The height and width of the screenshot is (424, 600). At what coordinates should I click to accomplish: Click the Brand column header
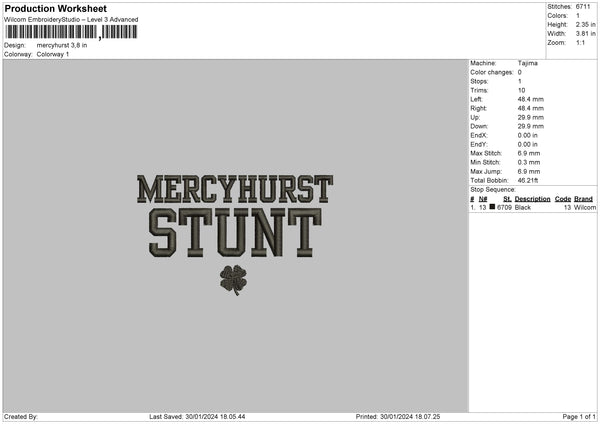pos(583,199)
